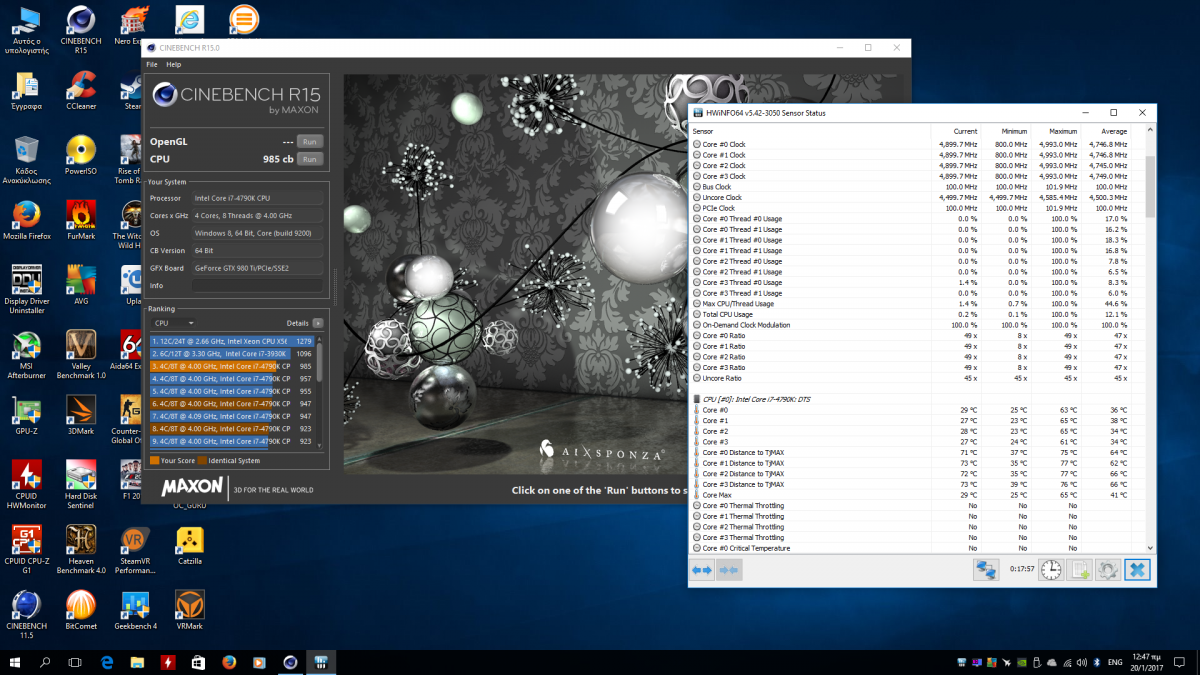Viewport: 1200px width, 675px height.
Task: Open the File menu in Cinebench
Action: [152, 64]
